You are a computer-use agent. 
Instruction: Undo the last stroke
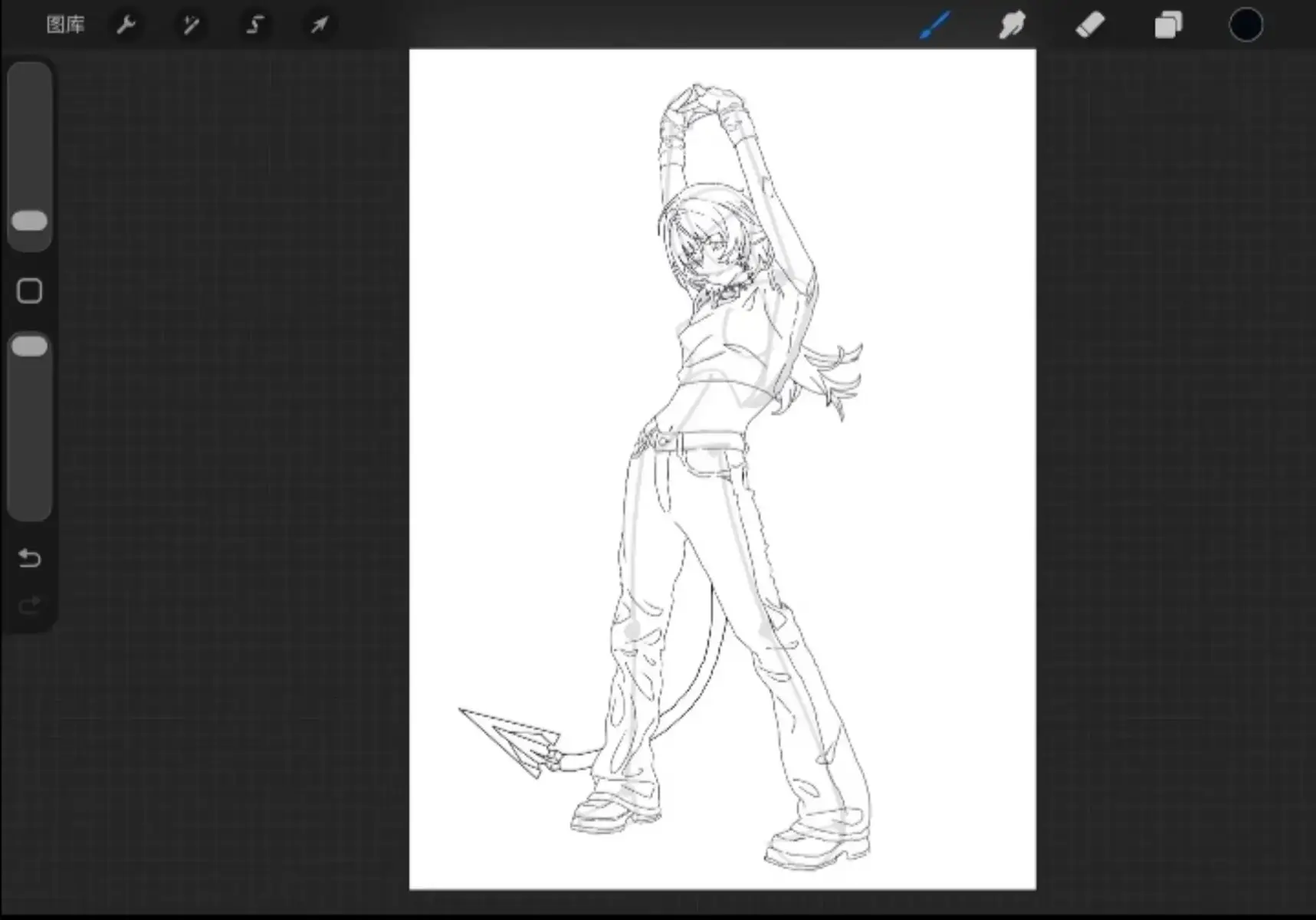coord(29,557)
